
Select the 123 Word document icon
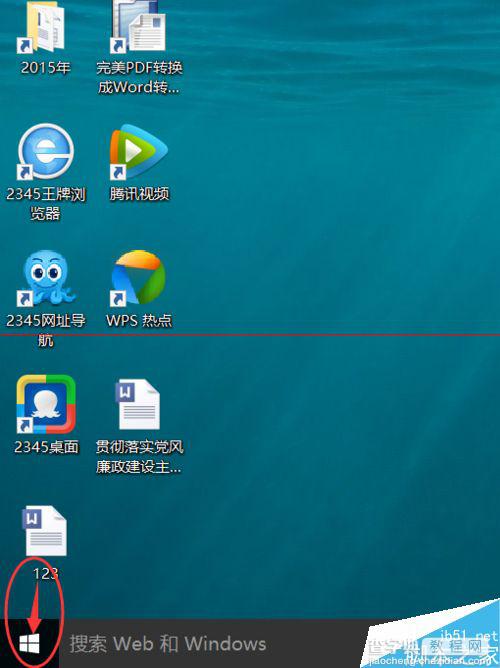point(45,531)
